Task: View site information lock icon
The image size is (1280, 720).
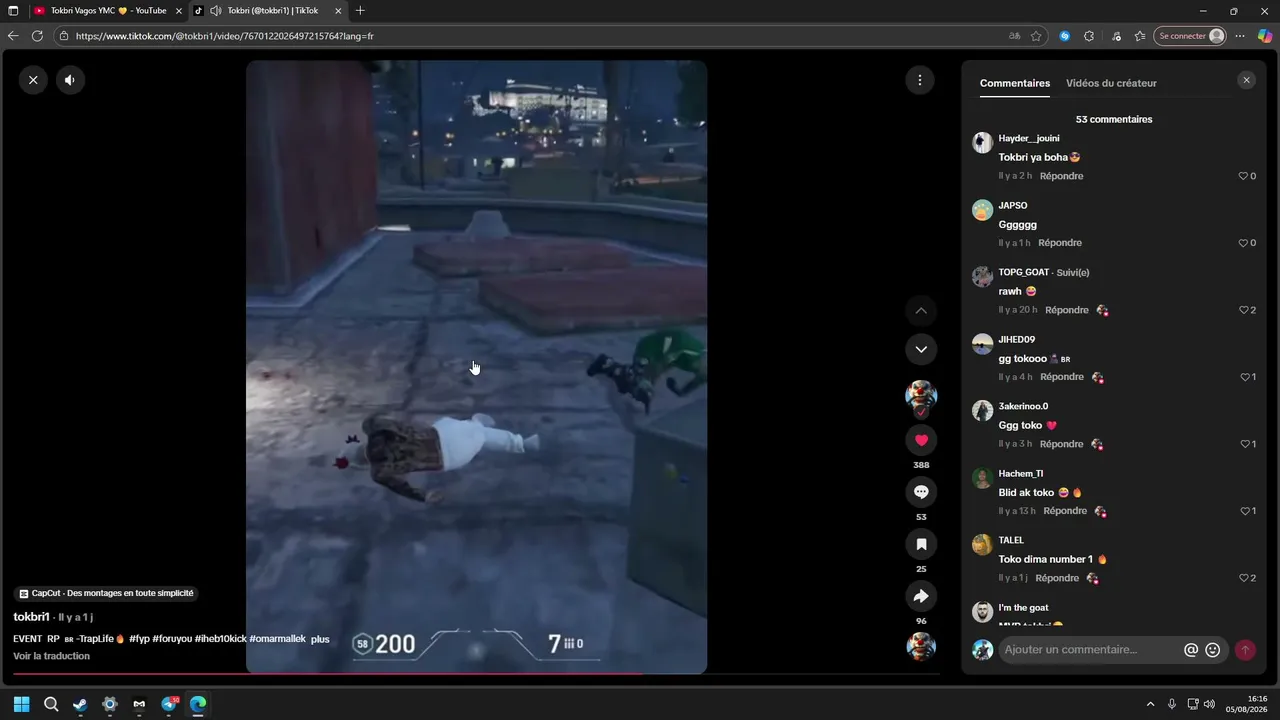Action: point(64,36)
